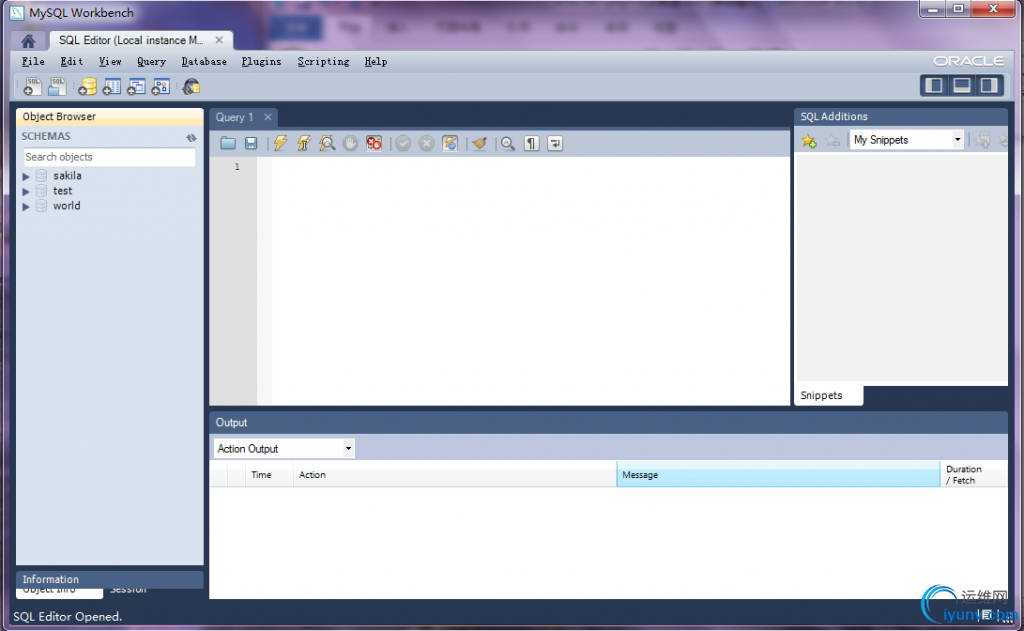
Task: Create a new table from toolbar
Action: point(112,86)
